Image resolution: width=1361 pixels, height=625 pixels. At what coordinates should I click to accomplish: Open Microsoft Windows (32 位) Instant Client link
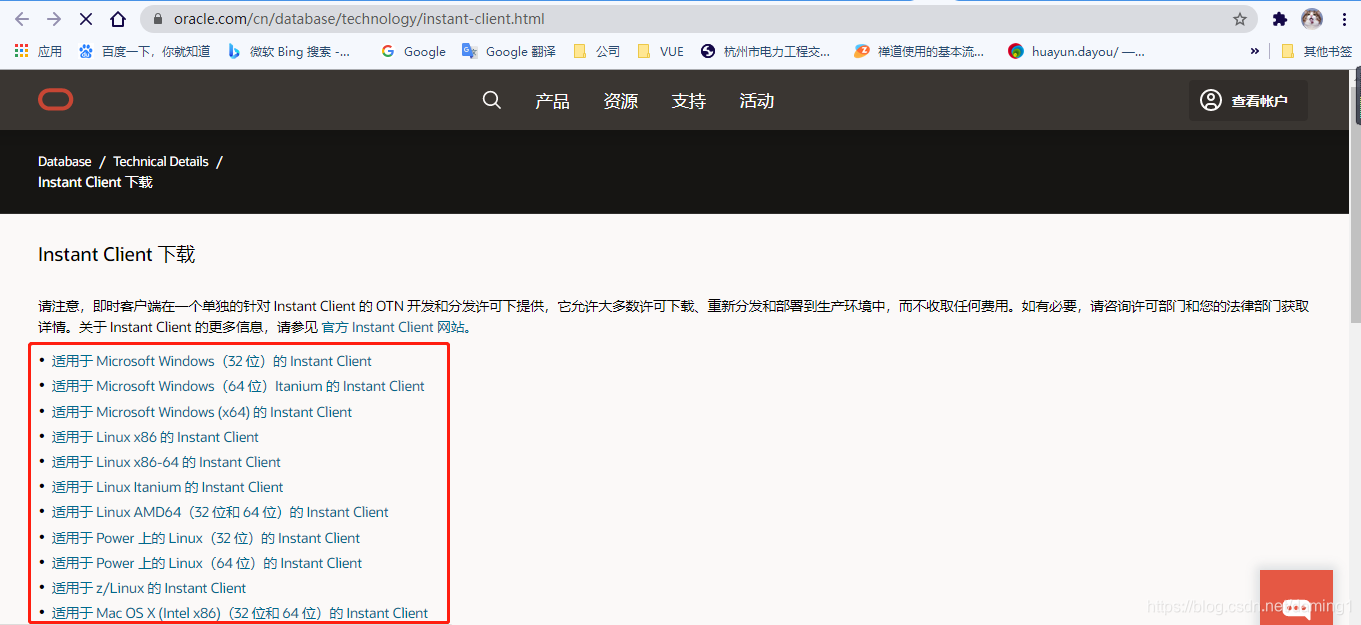212,361
